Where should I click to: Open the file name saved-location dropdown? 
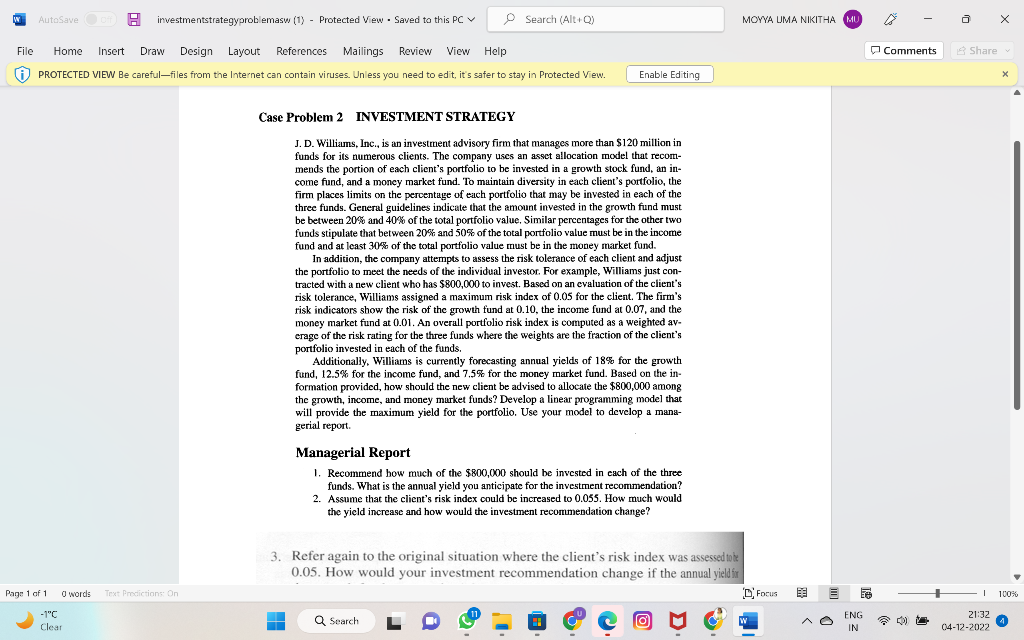[x=472, y=20]
